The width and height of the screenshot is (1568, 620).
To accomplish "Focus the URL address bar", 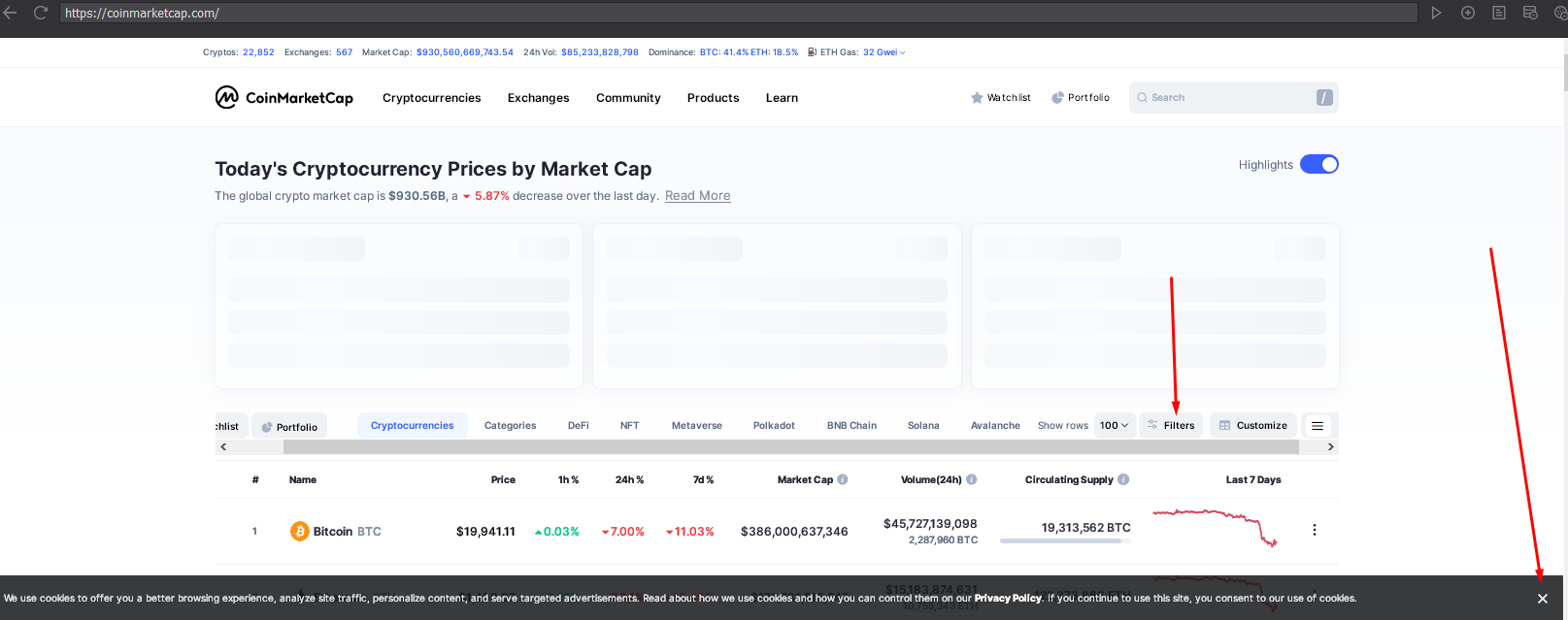I will click(738, 13).
